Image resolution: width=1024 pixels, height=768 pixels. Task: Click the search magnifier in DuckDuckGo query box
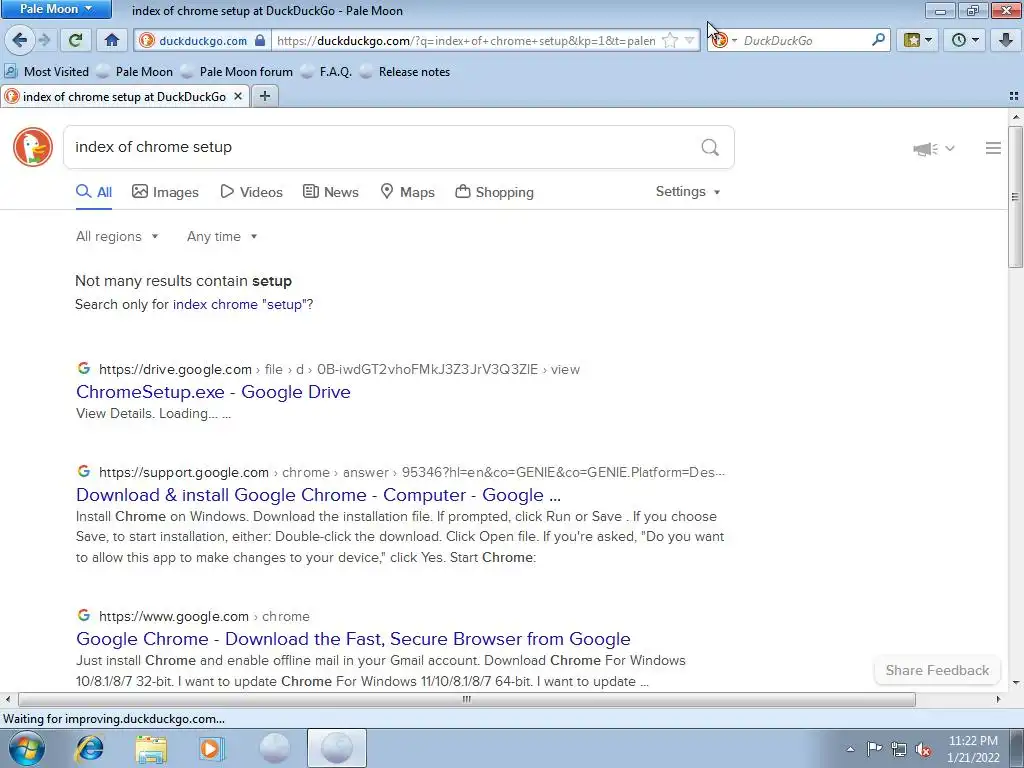710,147
